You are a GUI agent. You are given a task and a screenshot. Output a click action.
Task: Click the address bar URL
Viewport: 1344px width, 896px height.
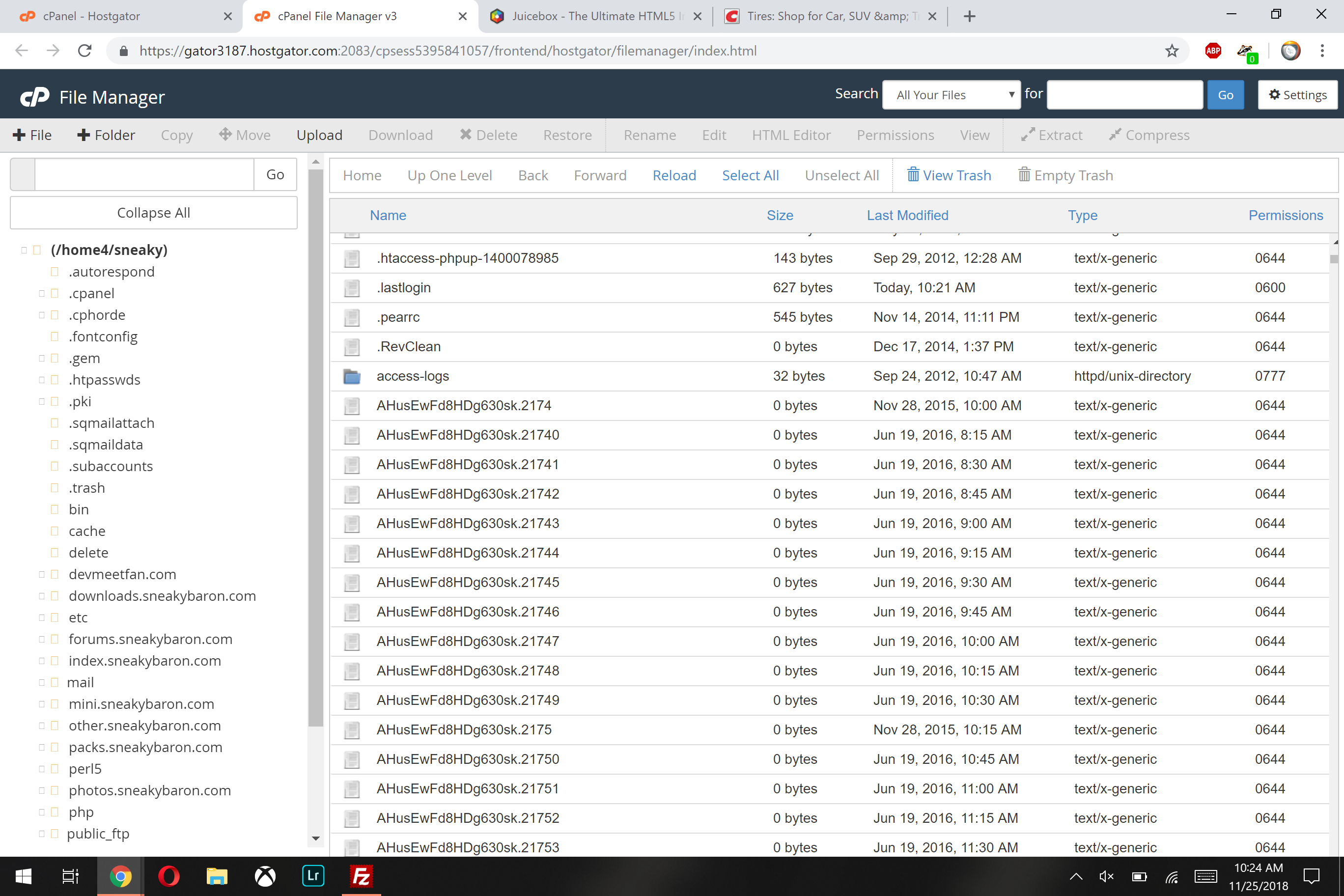pyautogui.click(x=448, y=51)
